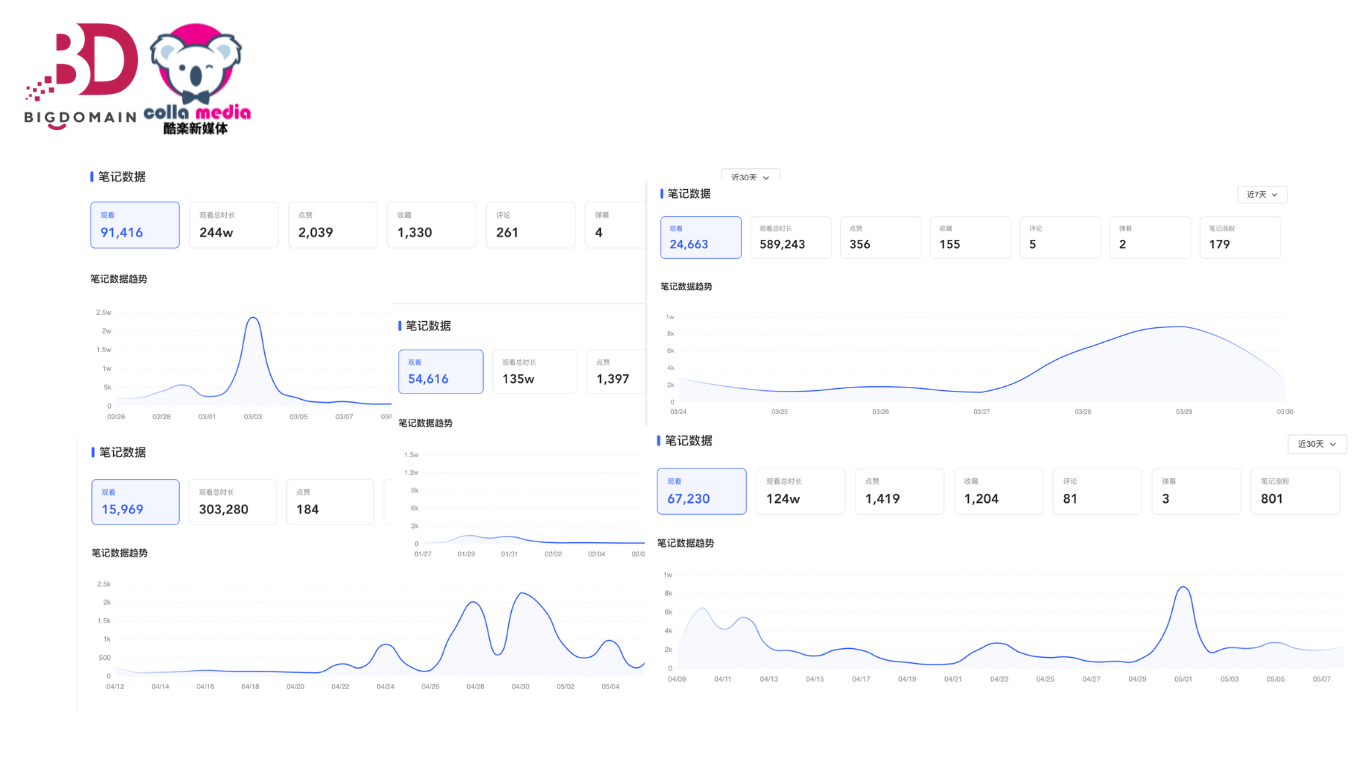Select the 点赞 2,039 stat card
Image resolution: width=1366 pixels, height=768 pixels.
pyautogui.click(x=332, y=225)
